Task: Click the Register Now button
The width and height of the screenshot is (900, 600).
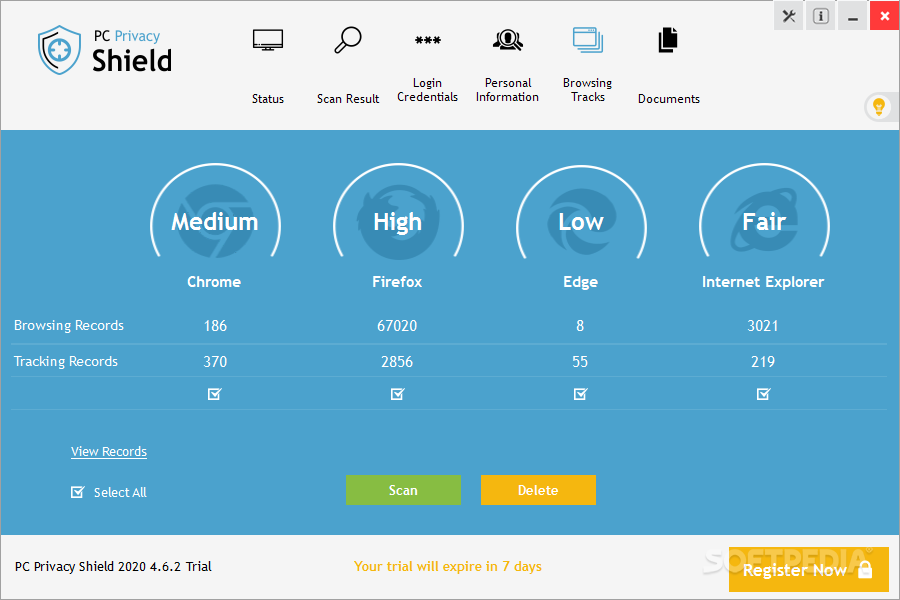Action: (808, 570)
